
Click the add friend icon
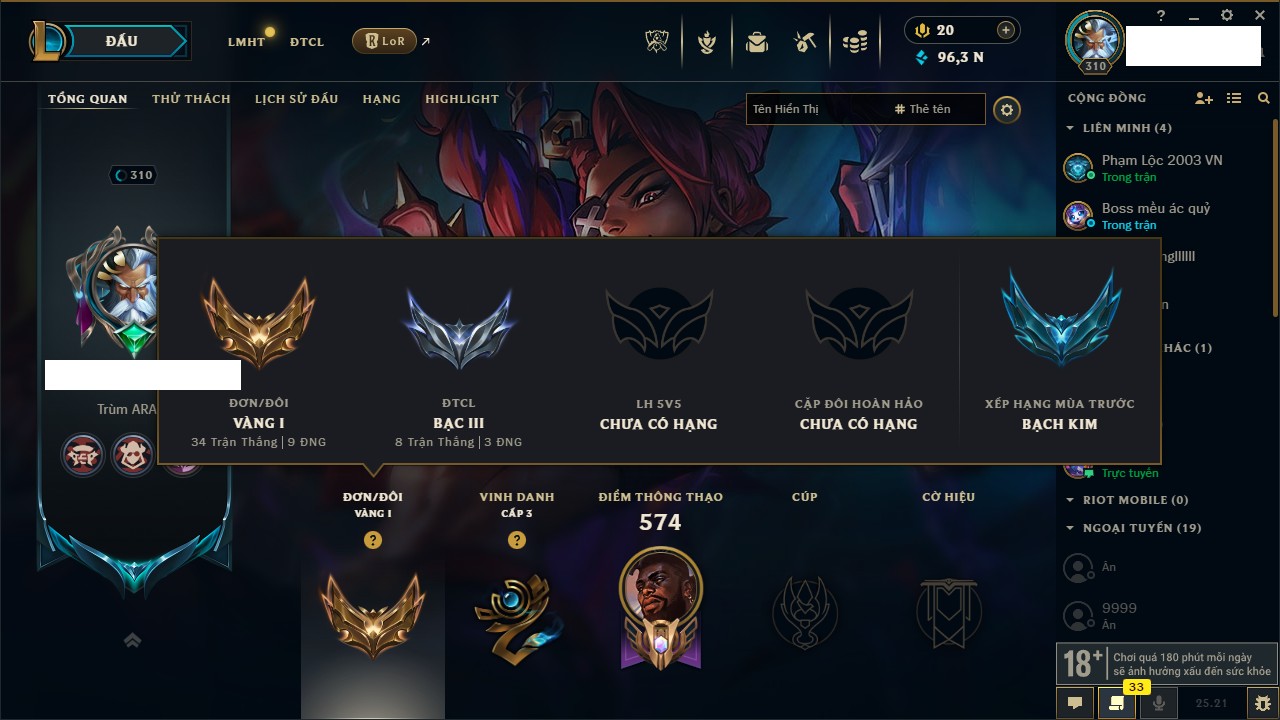[1204, 98]
